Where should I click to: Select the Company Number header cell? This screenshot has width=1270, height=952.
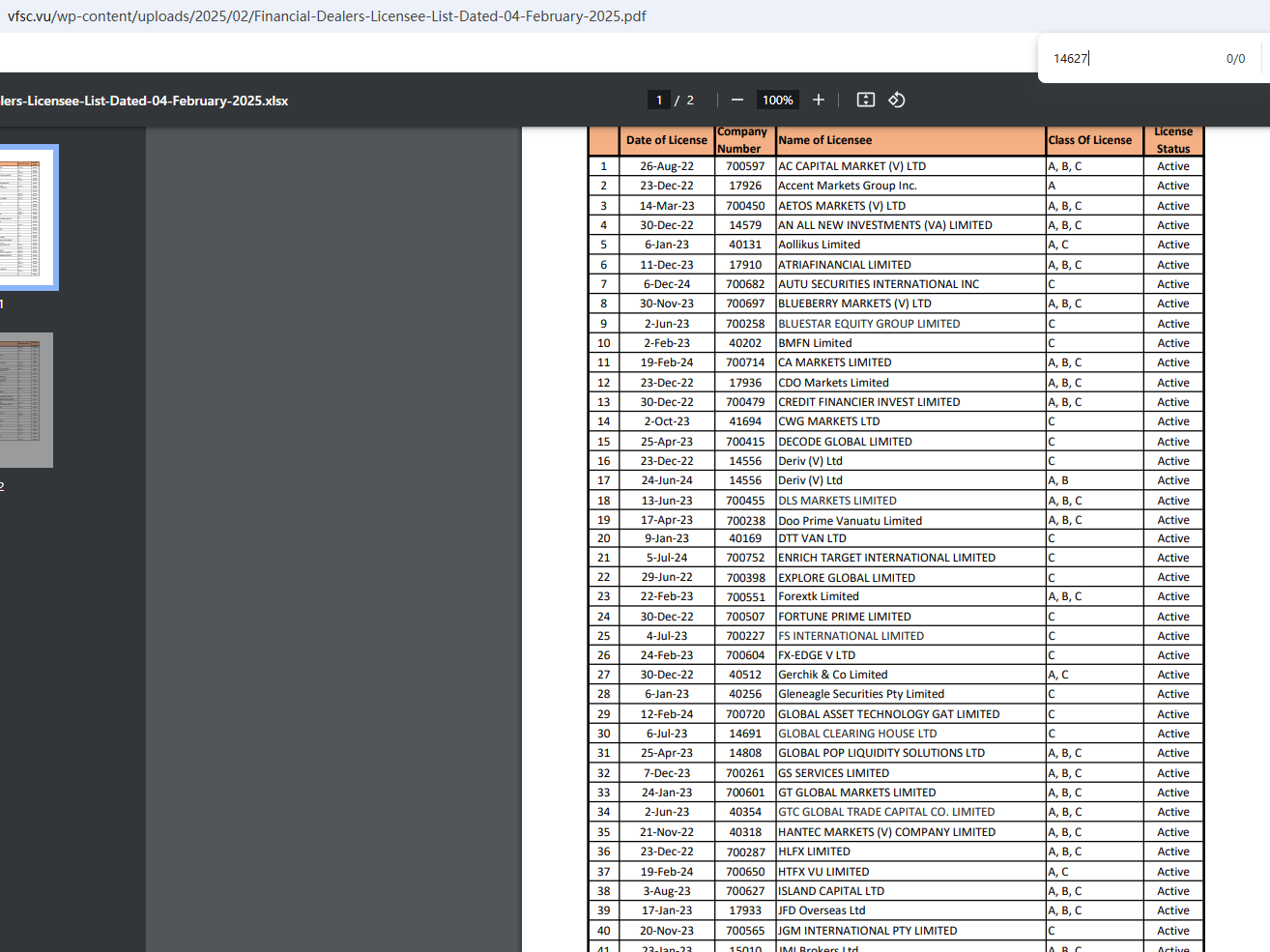(742, 140)
